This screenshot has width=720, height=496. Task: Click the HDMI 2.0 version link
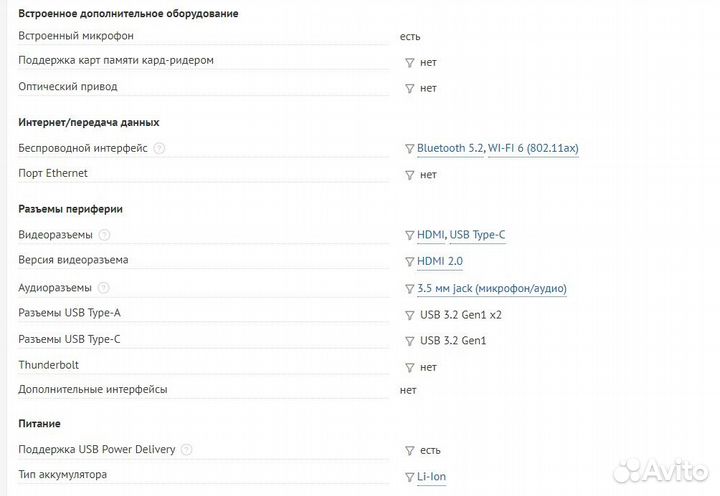click(439, 261)
